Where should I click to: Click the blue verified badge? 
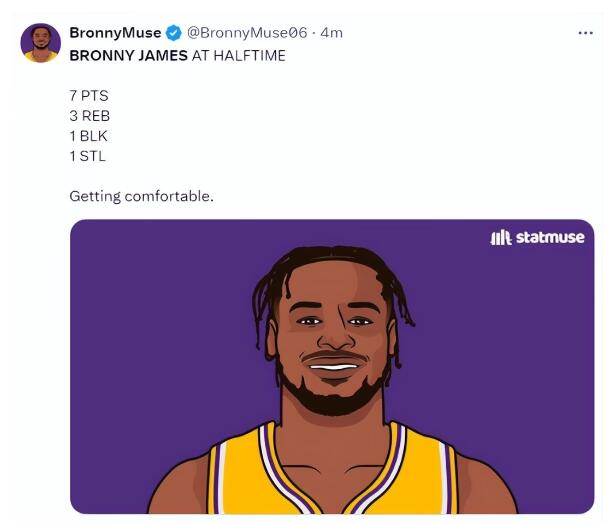pos(174,33)
